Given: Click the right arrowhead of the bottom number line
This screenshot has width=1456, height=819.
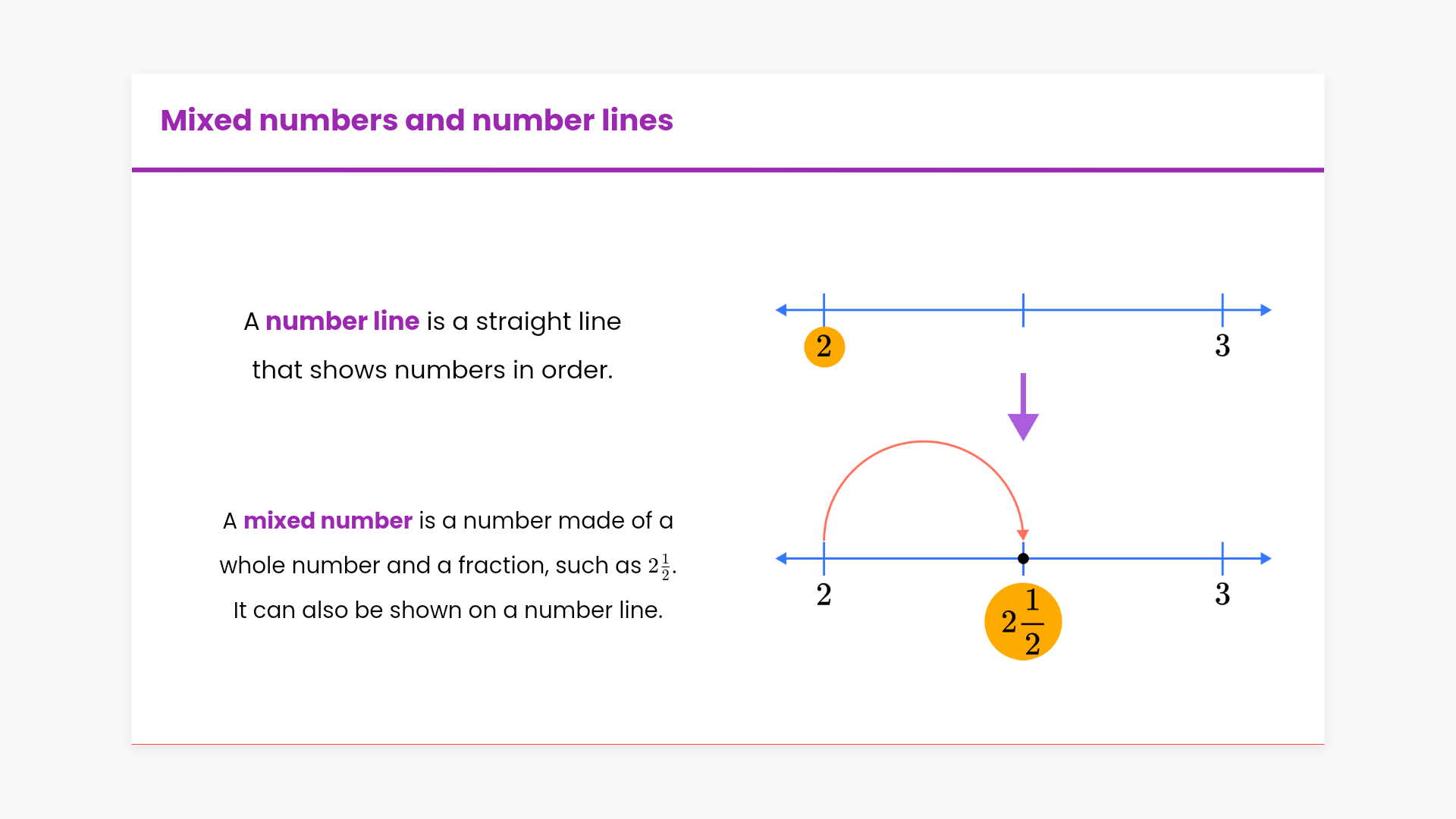Looking at the screenshot, I should (1265, 559).
